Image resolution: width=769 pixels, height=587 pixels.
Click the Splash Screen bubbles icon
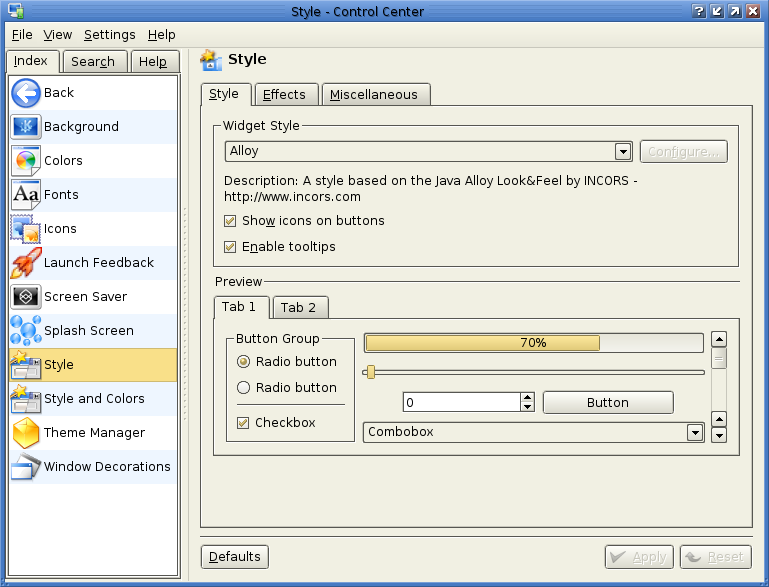(x=26, y=331)
